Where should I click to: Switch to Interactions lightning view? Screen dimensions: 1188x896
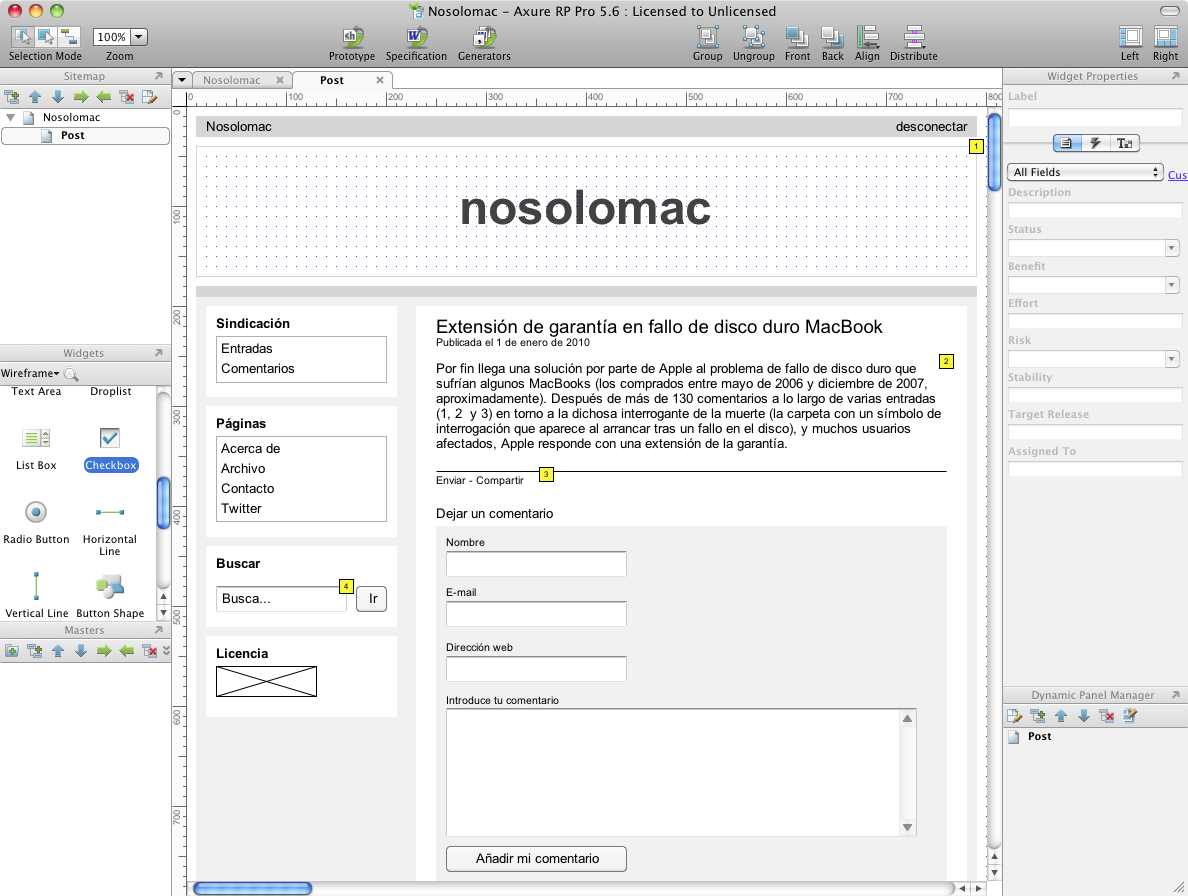pos(1096,142)
